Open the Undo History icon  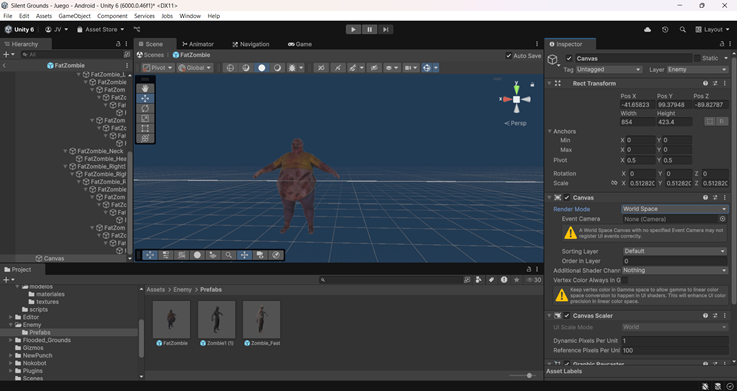pyautogui.click(x=665, y=29)
